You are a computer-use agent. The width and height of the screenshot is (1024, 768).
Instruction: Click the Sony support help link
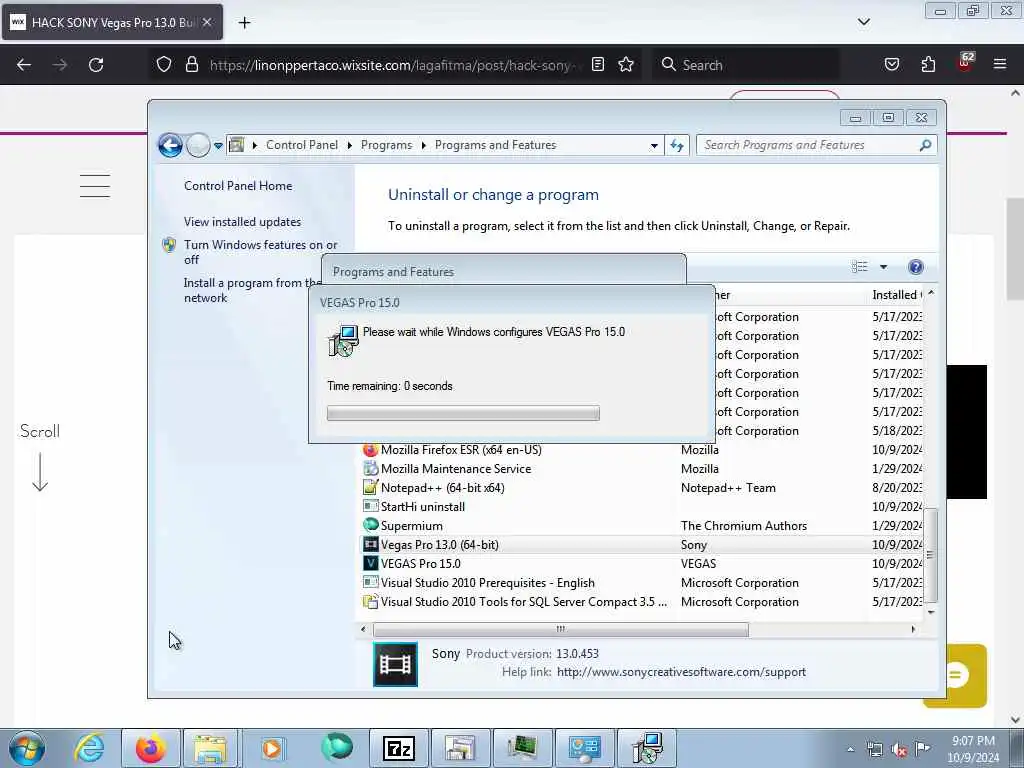click(681, 671)
